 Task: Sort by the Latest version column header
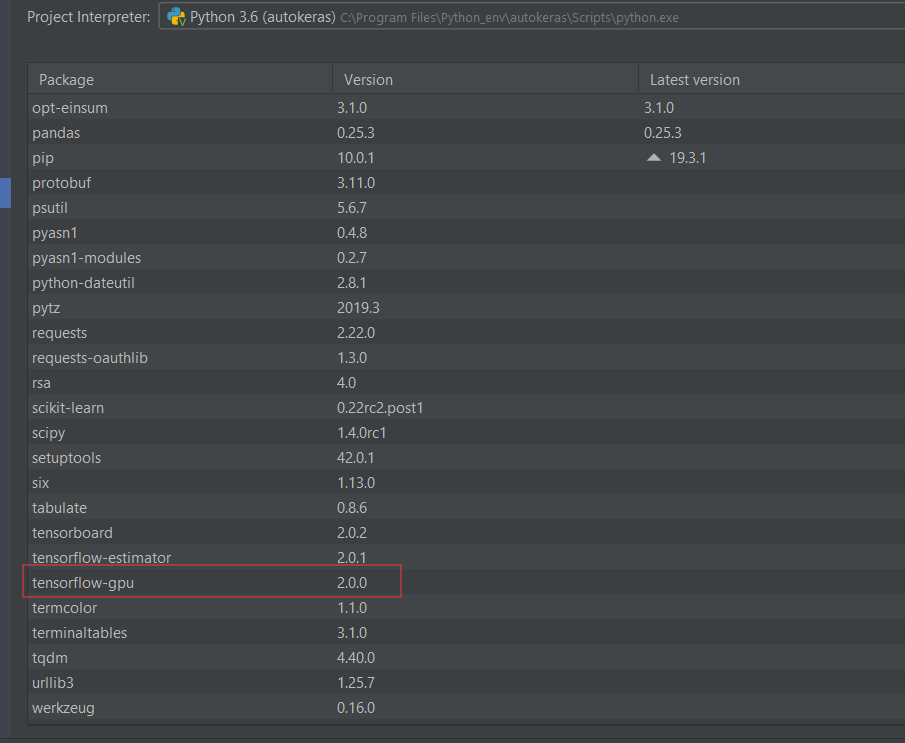(x=694, y=78)
